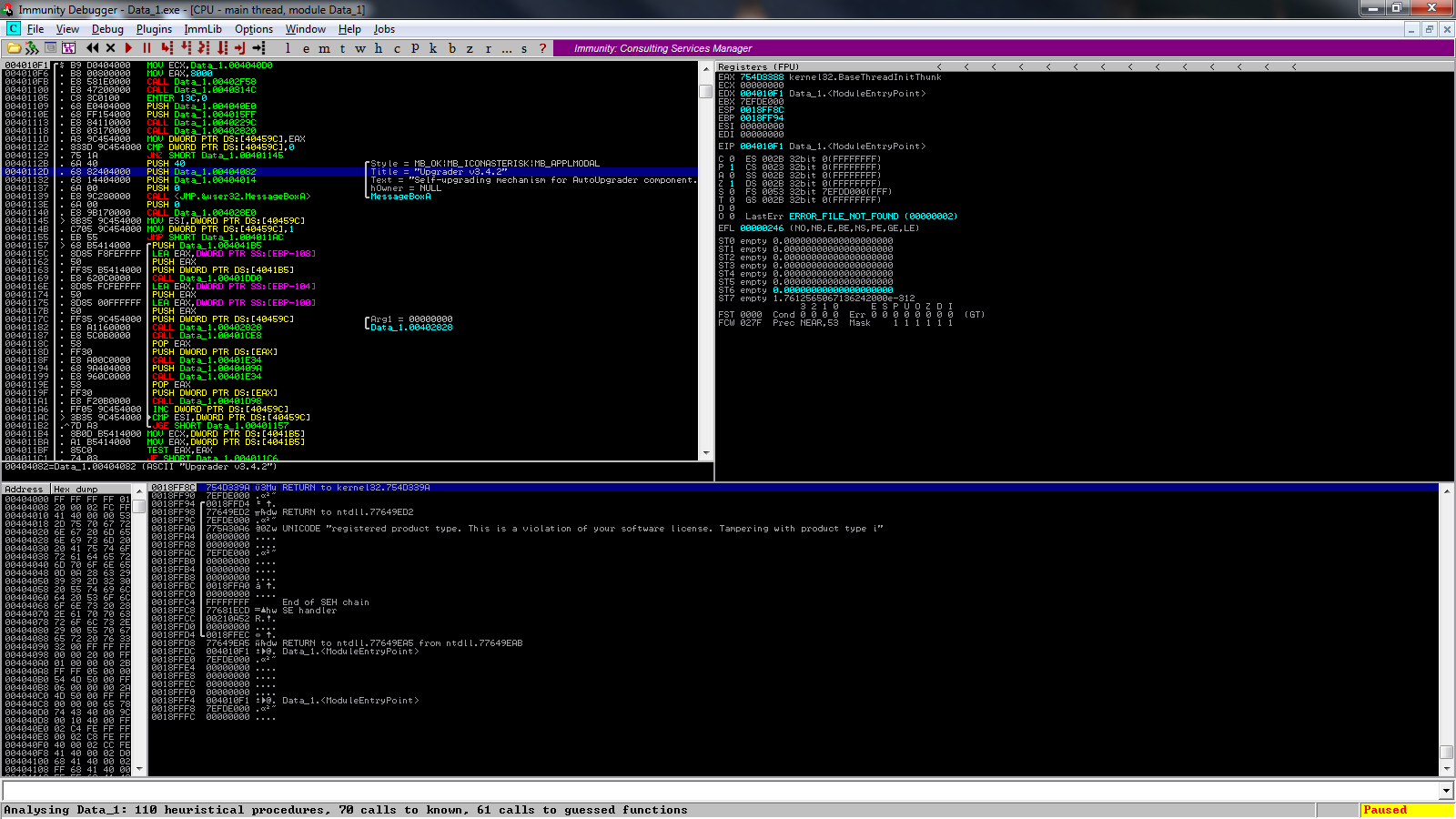This screenshot has height=819, width=1456.
Task: Select the PUSH Data_1.00404082 instruction line
Action: click(x=350, y=172)
